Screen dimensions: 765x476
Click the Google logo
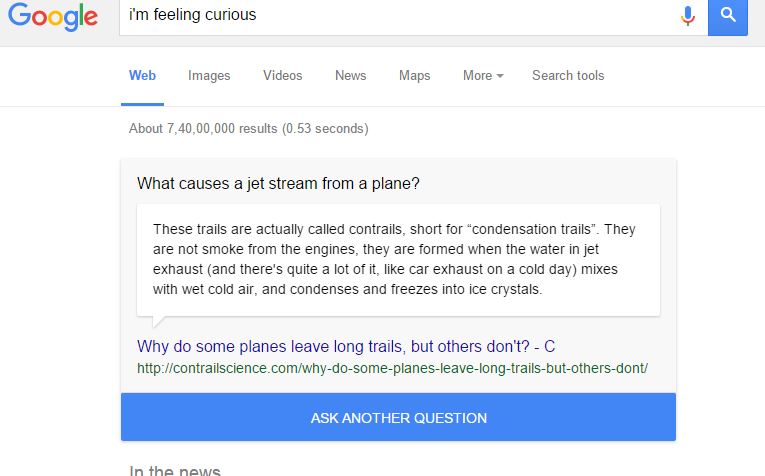pos(53,17)
